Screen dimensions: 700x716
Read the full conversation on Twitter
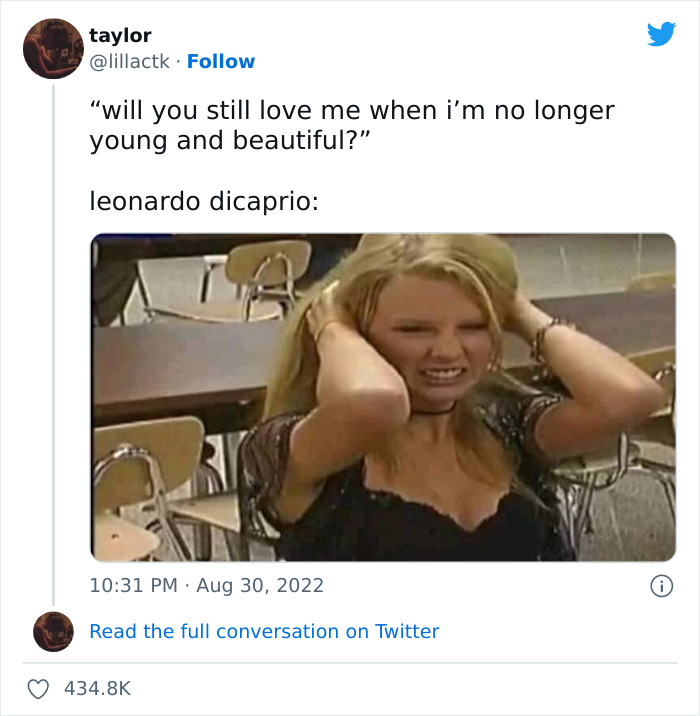[264, 631]
